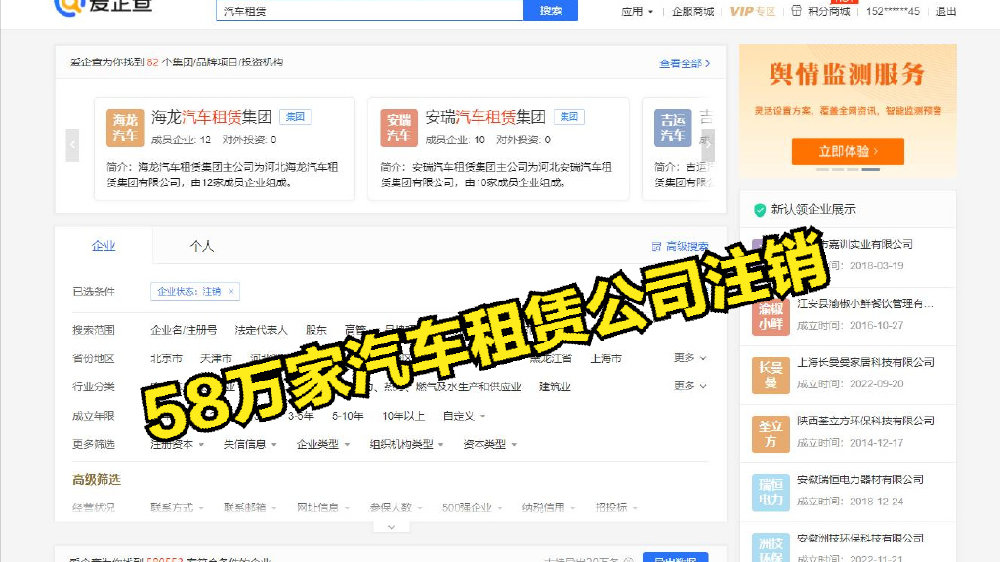Click the carousel next arrow
The width and height of the screenshot is (1000, 562).
click(708, 145)
